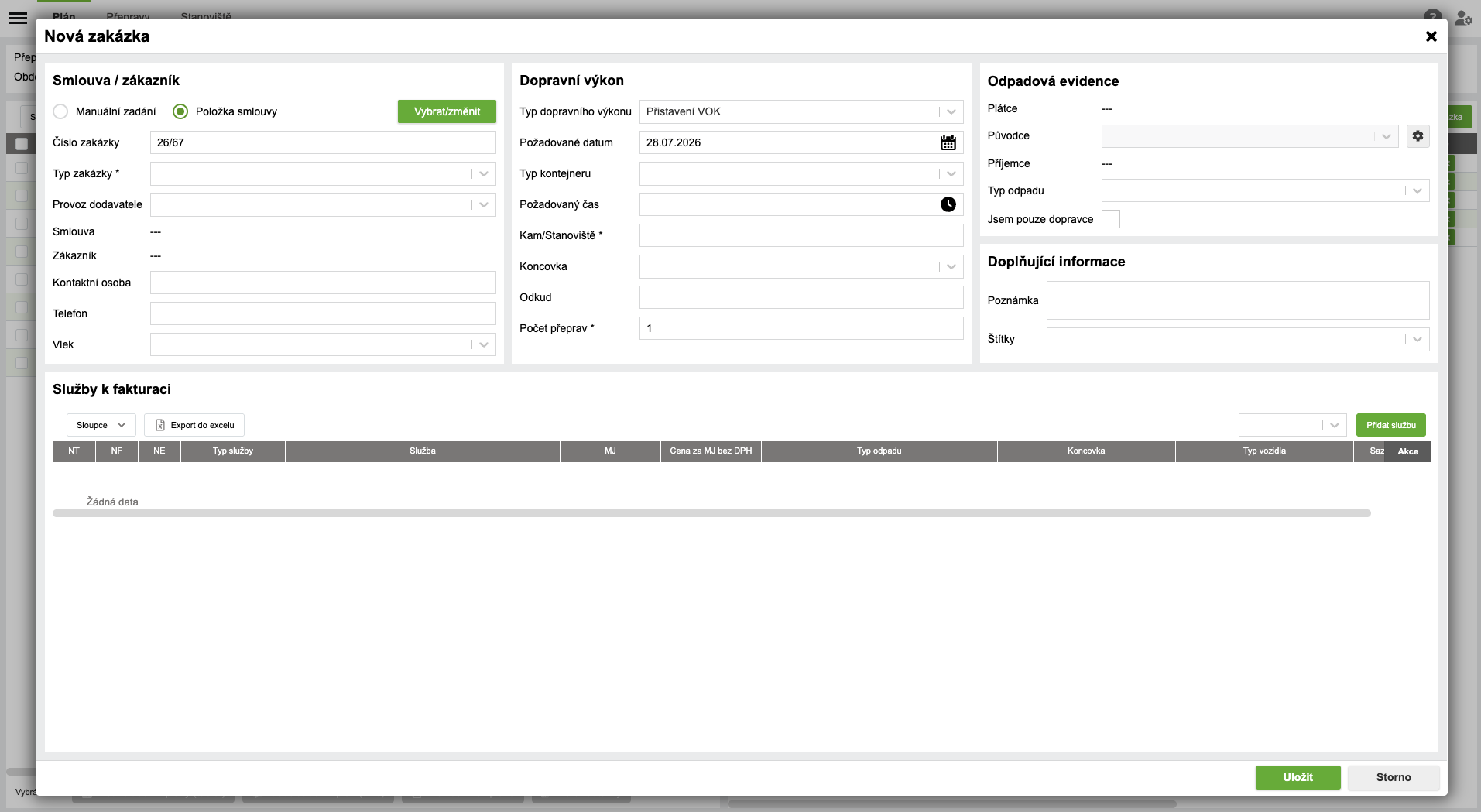Select Manuální zadání radio option
Screen dimensions: 1481x812
tap(60, 111)
